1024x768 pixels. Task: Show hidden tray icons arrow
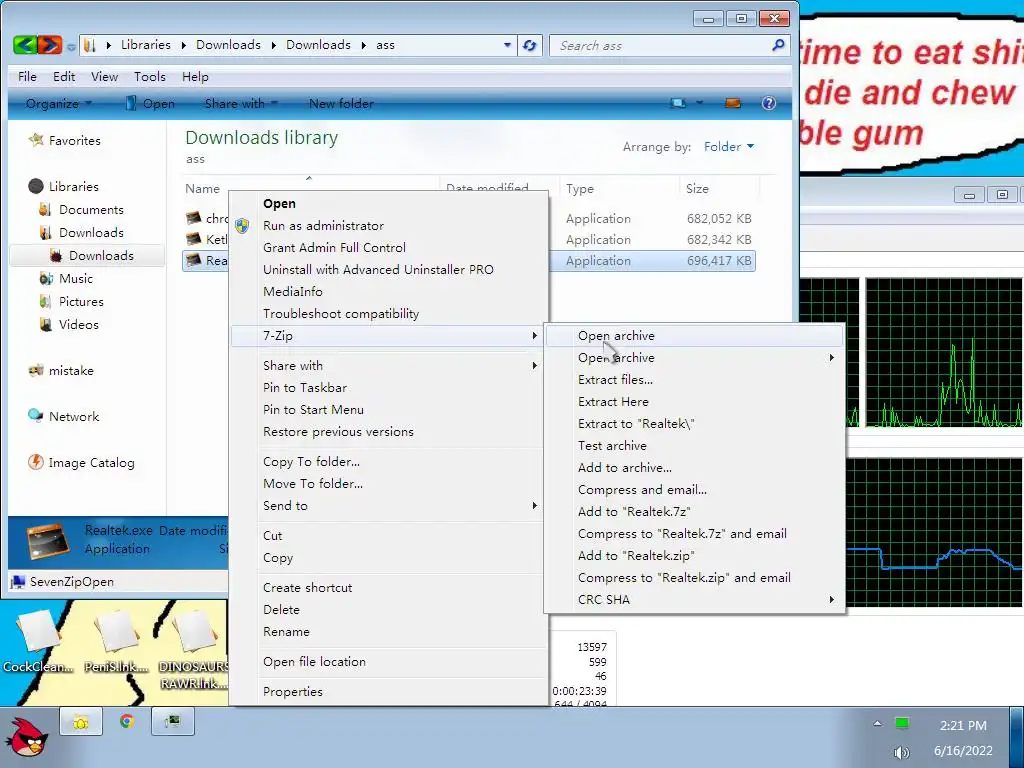pos(877,724)
